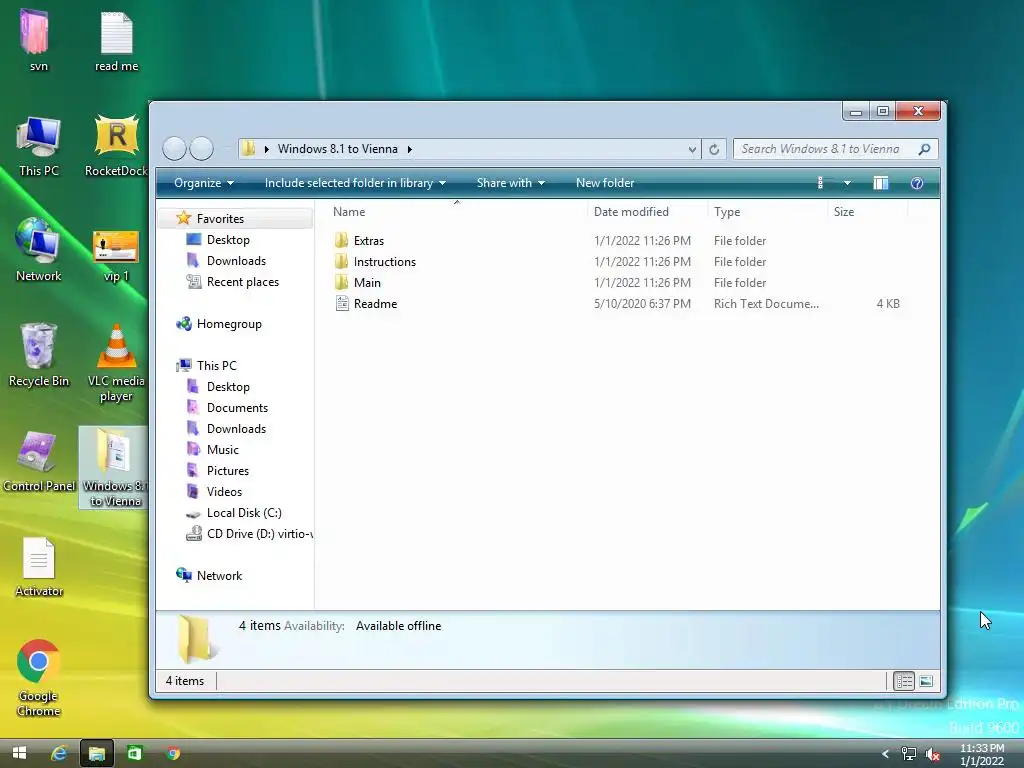The height and width of the screenshot is (768, 1024).
Task: Select the Network desktop icon
Action: (39, 249)
